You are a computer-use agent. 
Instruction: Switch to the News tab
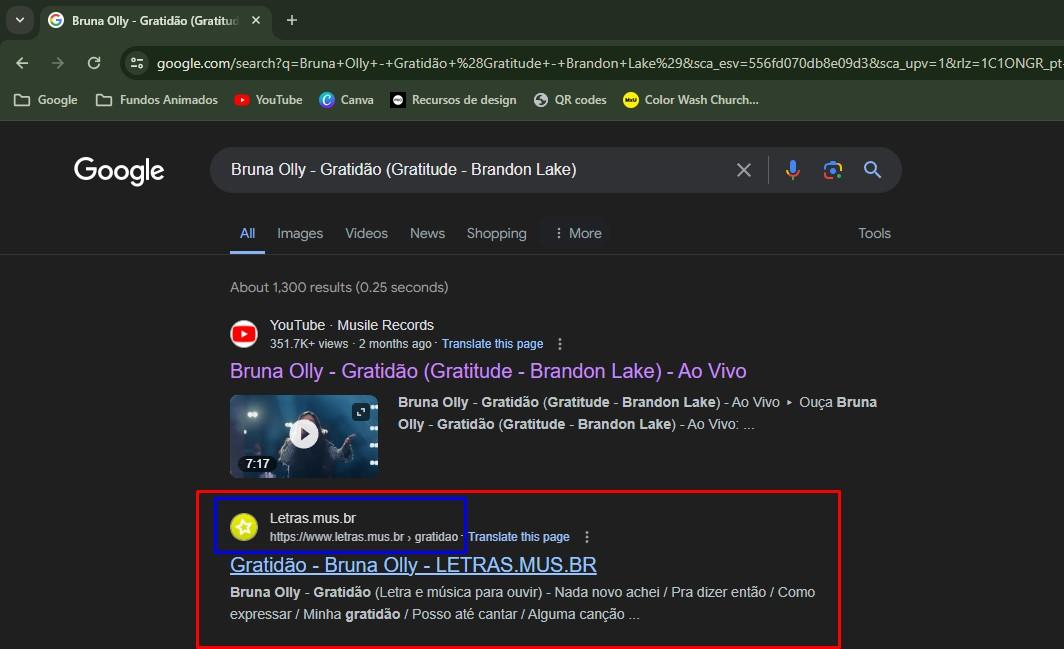(428, 234)
